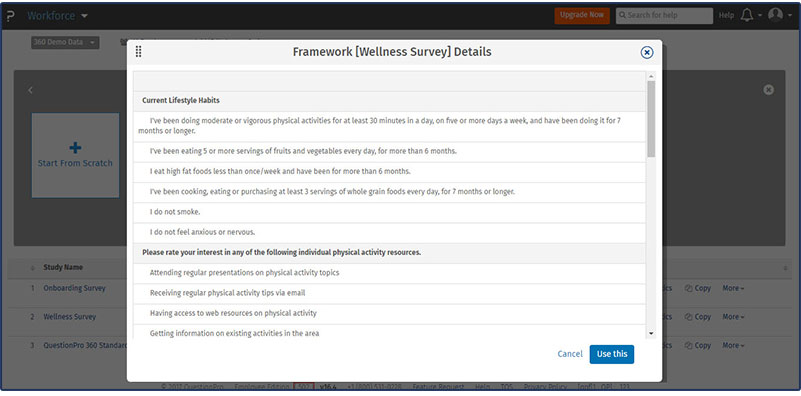
Task: Click the Feature Request footer link
Action: [438, 387]
